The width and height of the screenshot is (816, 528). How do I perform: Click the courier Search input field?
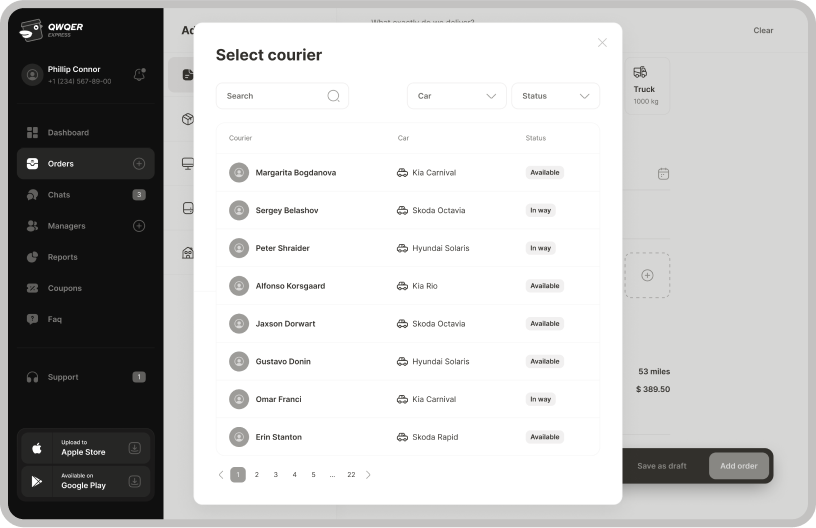pyautogui.click(x=270, y=96)
